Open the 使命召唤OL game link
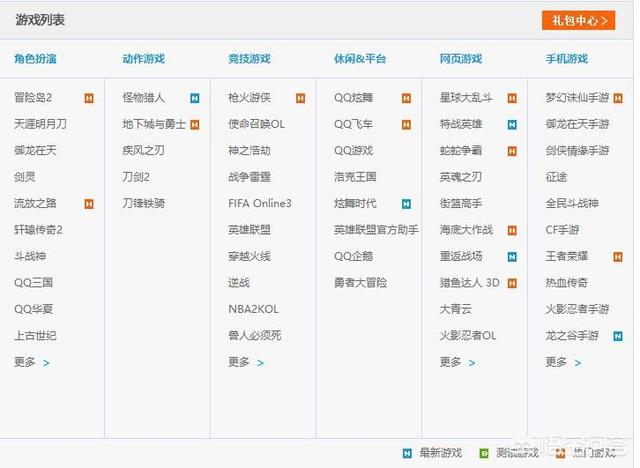The height and width of the screenshot is (468, 640). click(x=256, y=124)
